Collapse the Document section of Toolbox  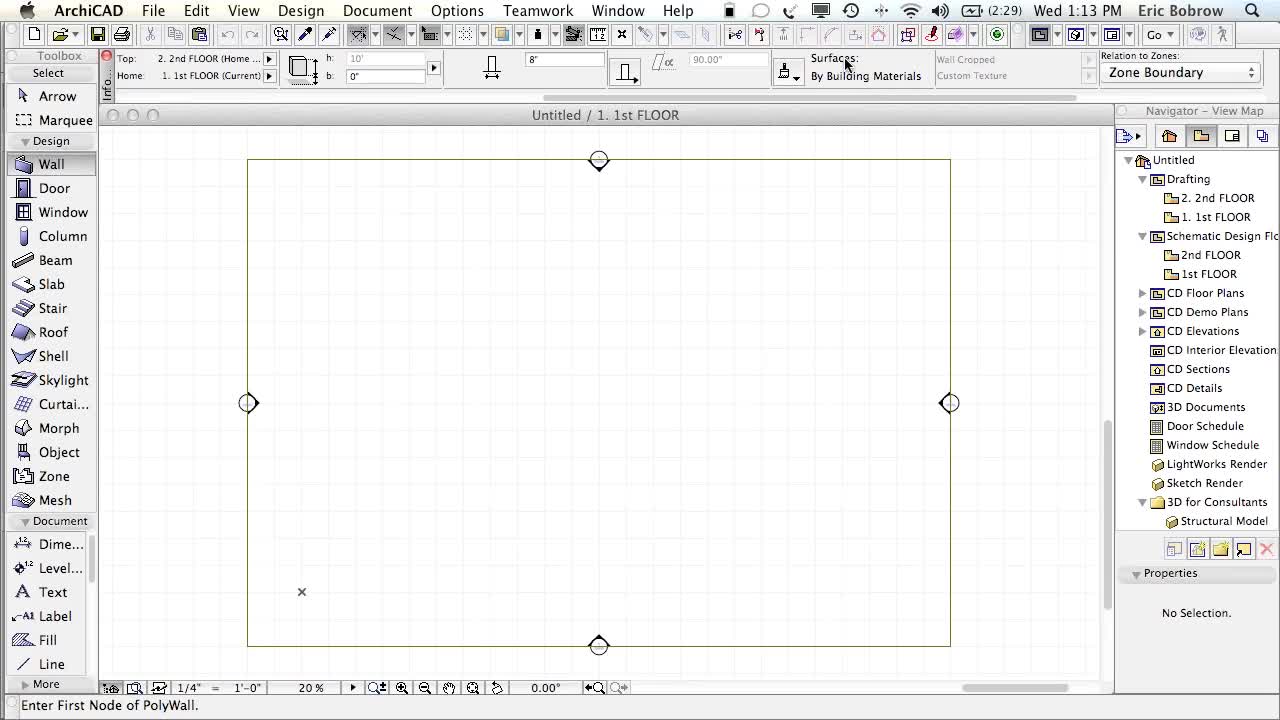25,521
